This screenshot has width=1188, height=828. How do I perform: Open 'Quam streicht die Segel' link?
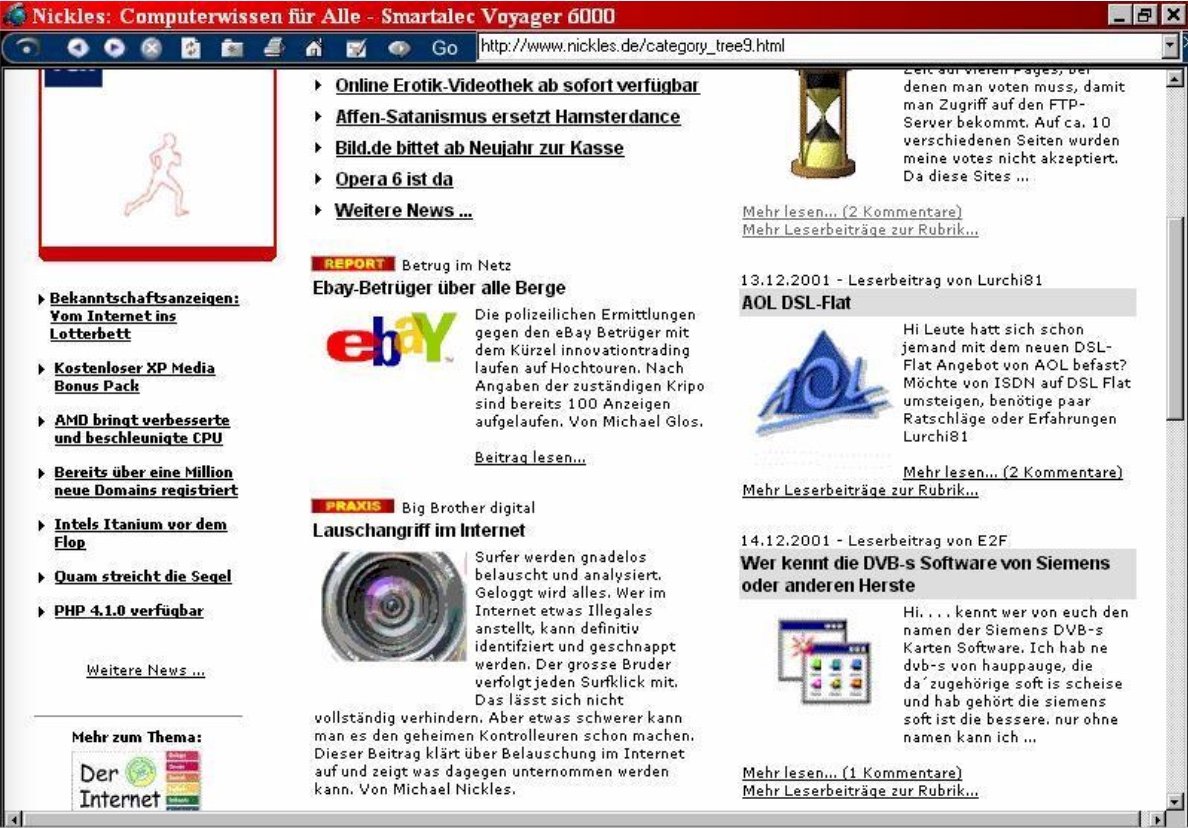click(x=142, y=576)
